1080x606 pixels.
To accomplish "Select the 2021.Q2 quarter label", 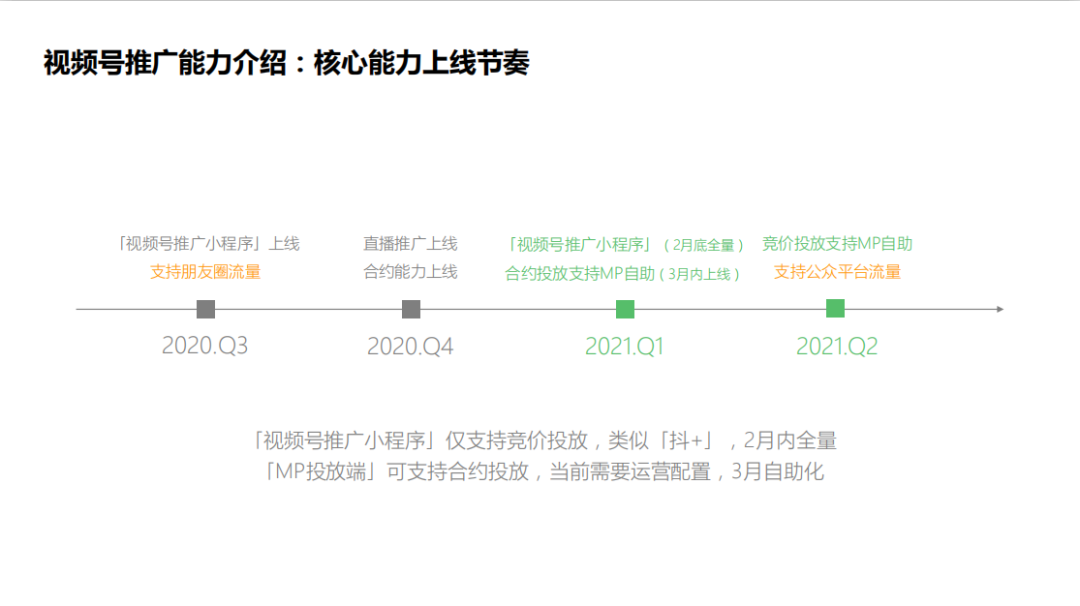I will [835, 346].
